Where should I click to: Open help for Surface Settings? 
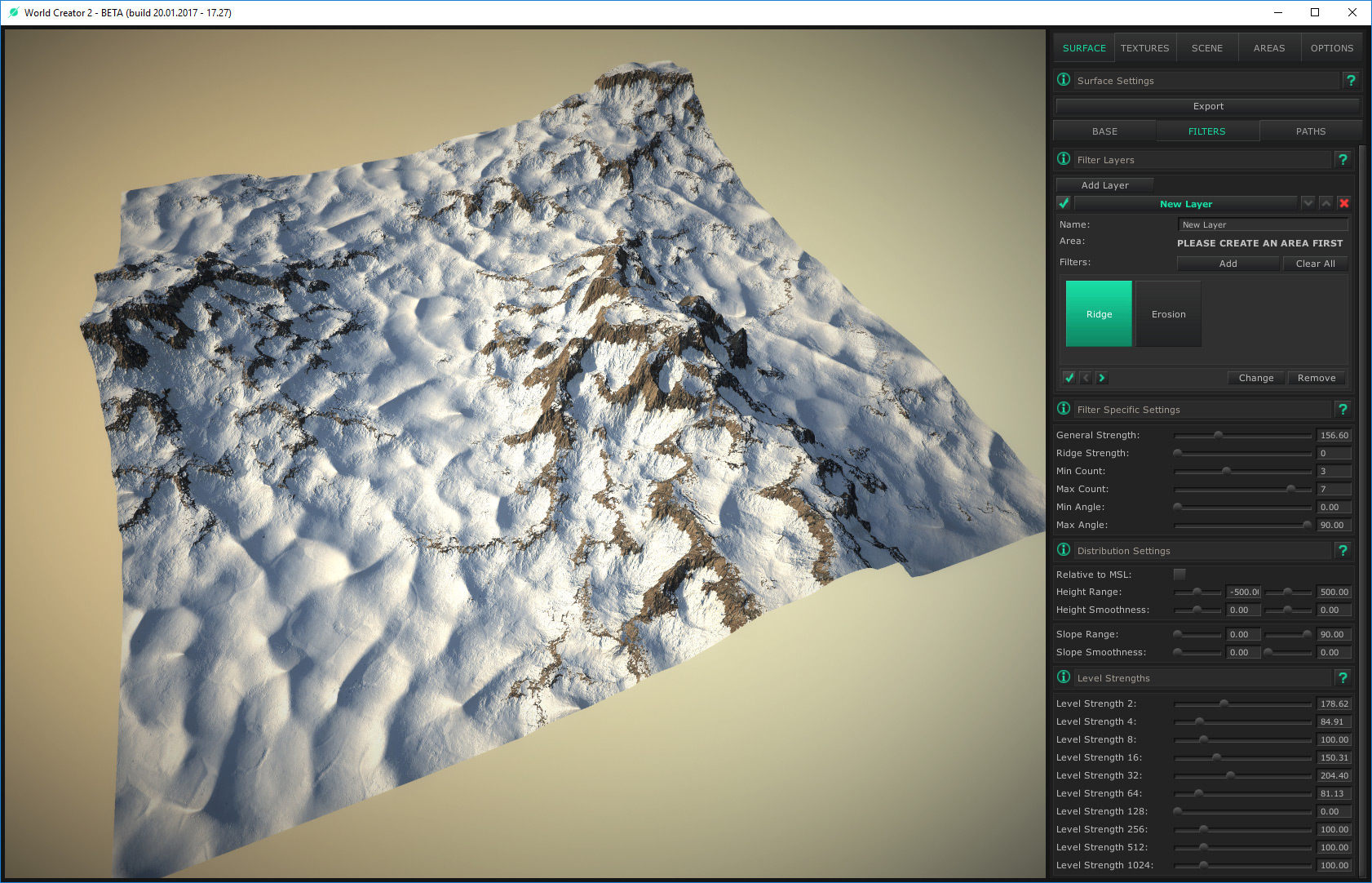[x=1351, y=80]
